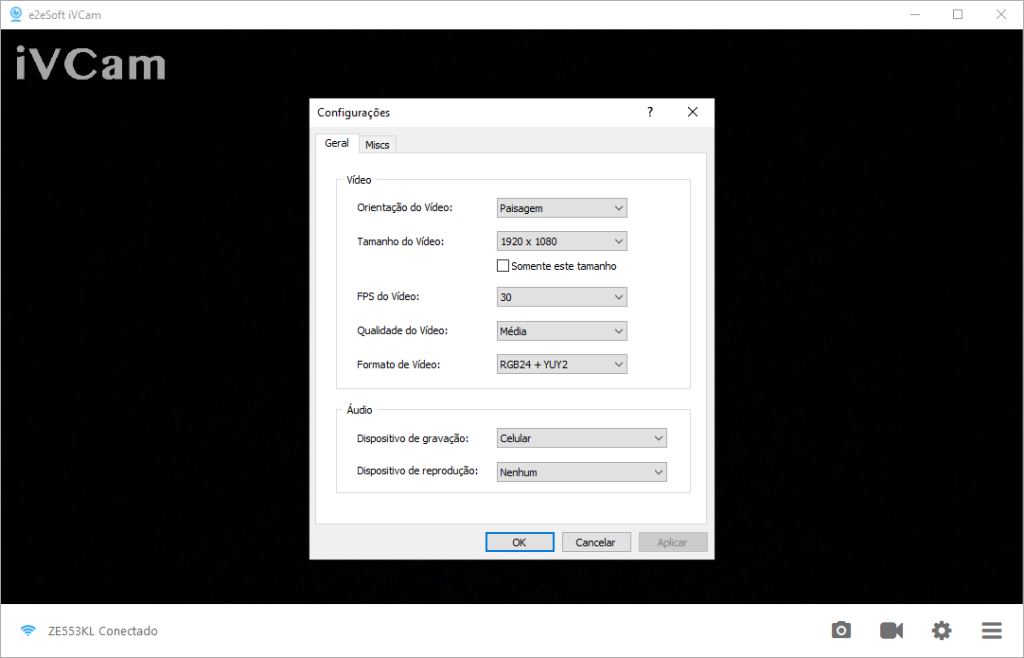Image resolution: width=1024 pixels, height=658 pixels.
Task: Open the hamburger menu icon
Action: point(991,630)
